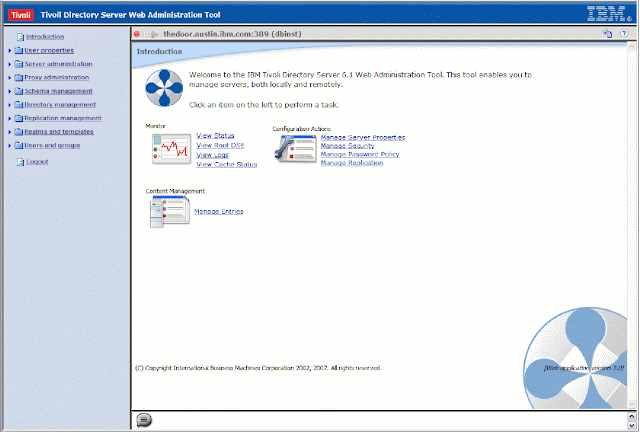Click the Monitor chart icon

[x=171, y=149]
